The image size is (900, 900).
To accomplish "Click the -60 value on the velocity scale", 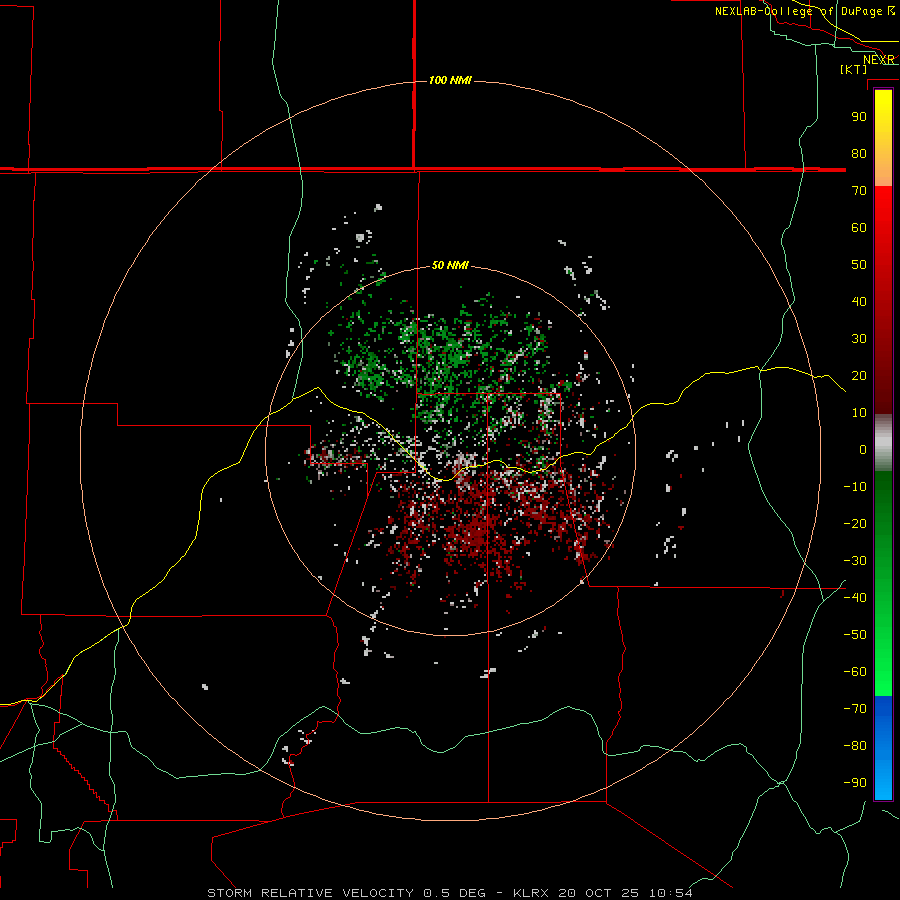I will pos(855,672).
